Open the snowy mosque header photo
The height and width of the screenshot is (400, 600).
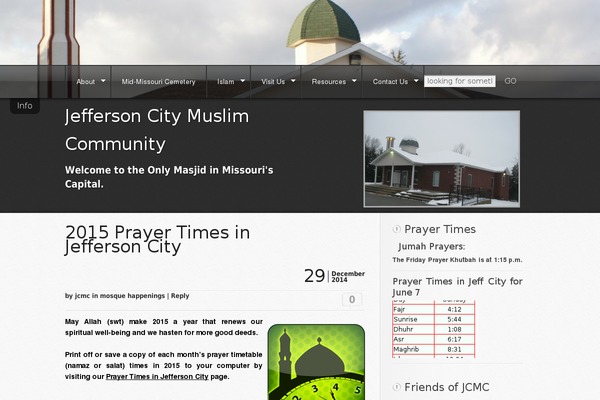click(442, 159)
